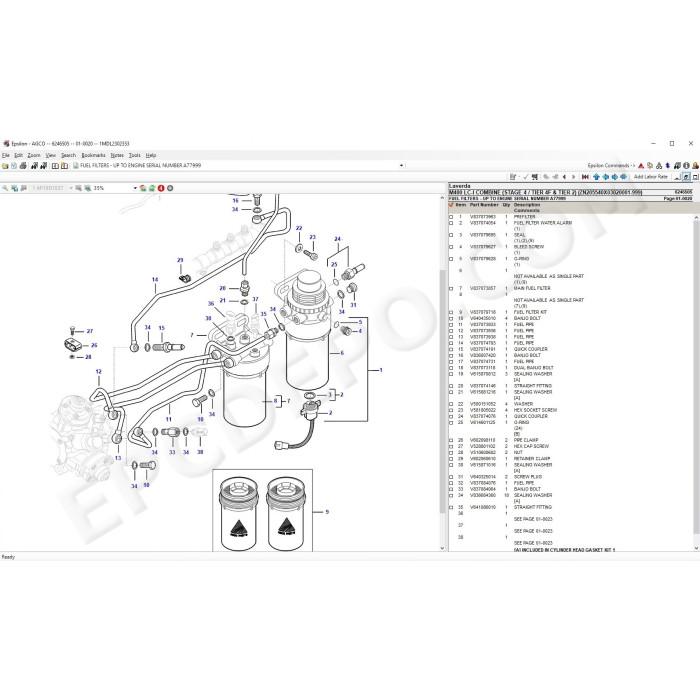Click the info circle icon at top right

point(686,166)
